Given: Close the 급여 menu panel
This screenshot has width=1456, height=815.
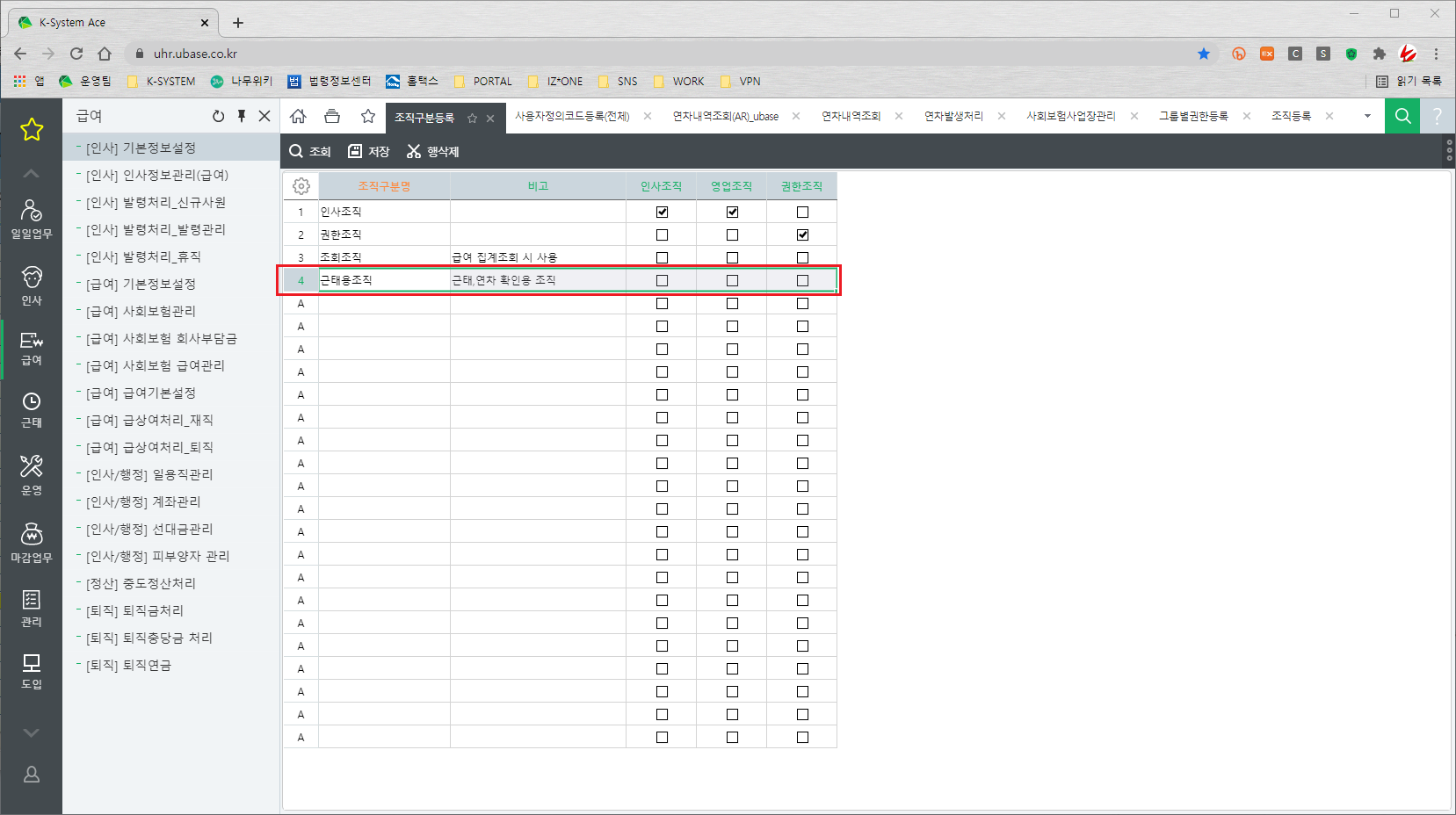Looking at the screenshot, I should pos(264,116).
